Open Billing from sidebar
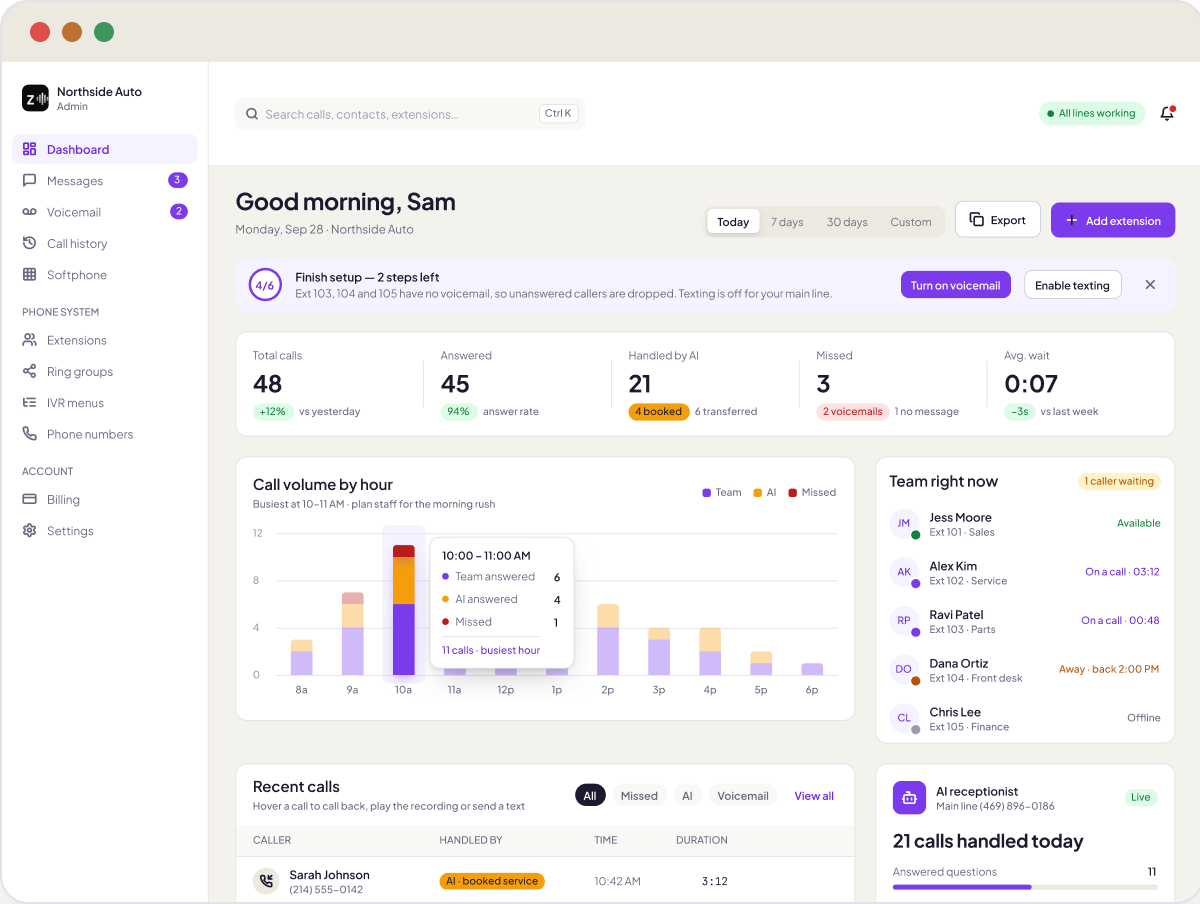 click(105, 500)
